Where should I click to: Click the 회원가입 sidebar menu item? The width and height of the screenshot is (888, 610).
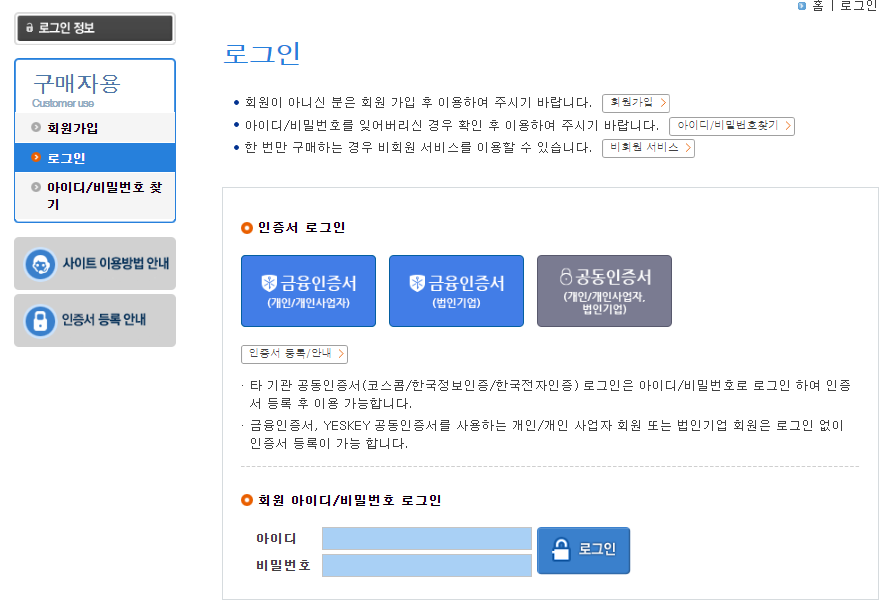tap(95, 128)
